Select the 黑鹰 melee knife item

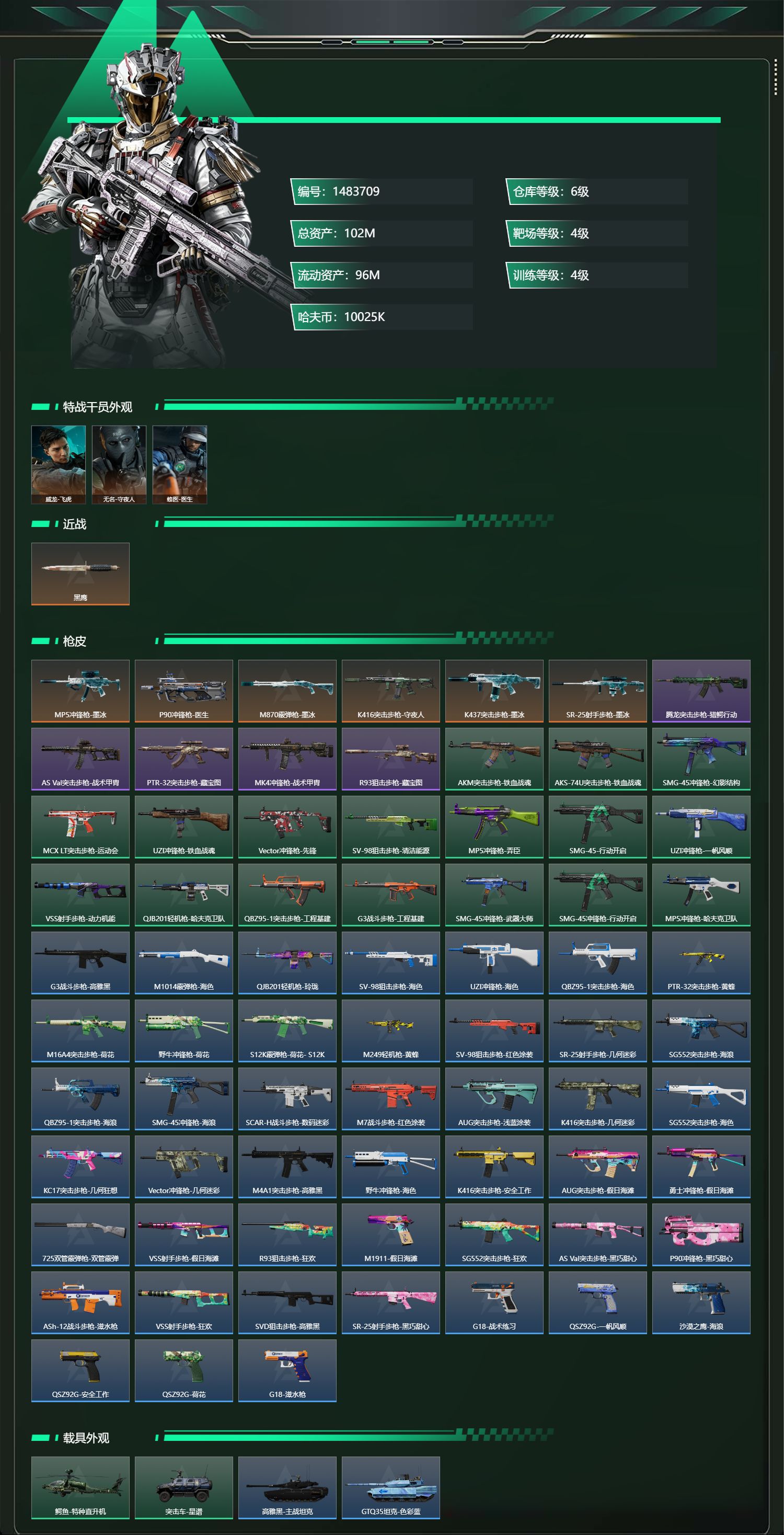pos(80,574)
